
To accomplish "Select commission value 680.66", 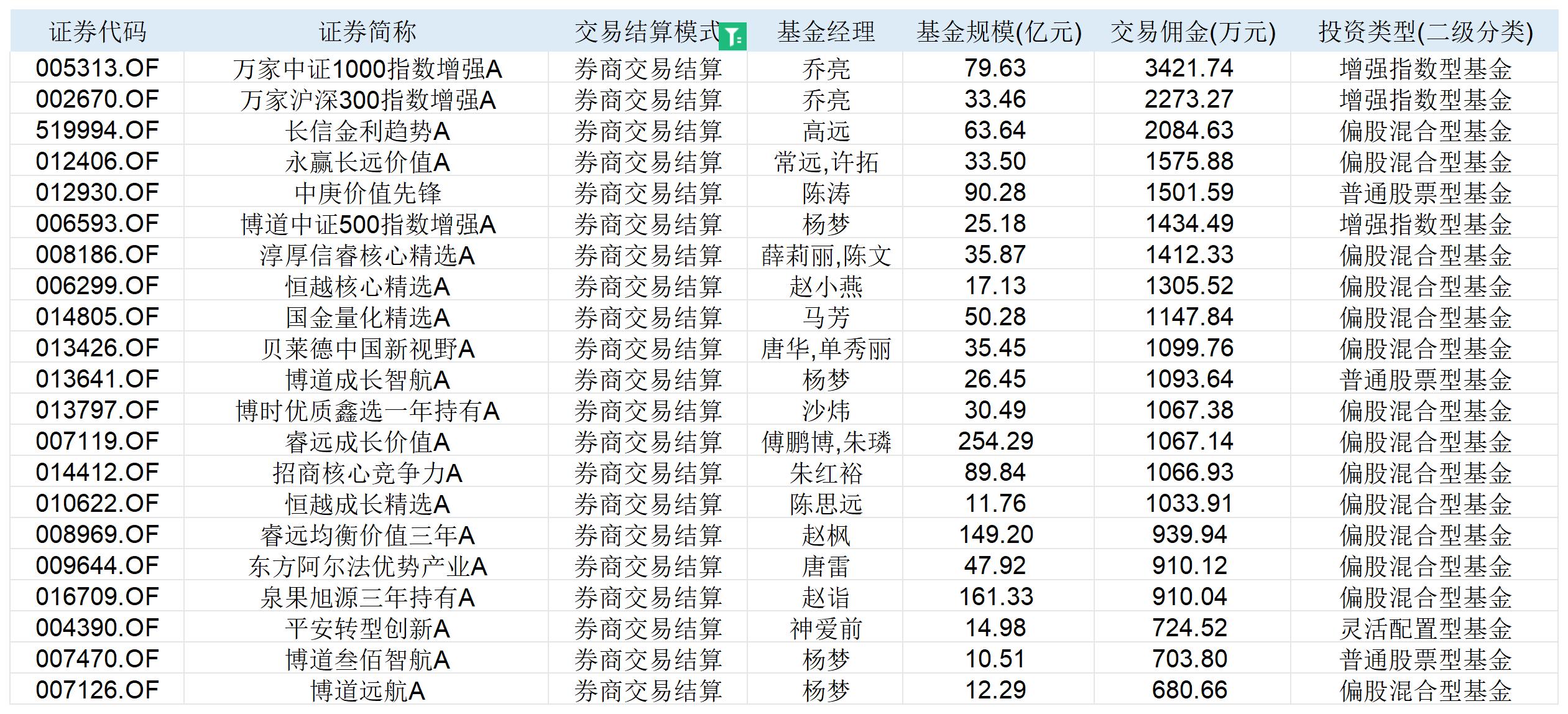I will [x=1189, y=690].
